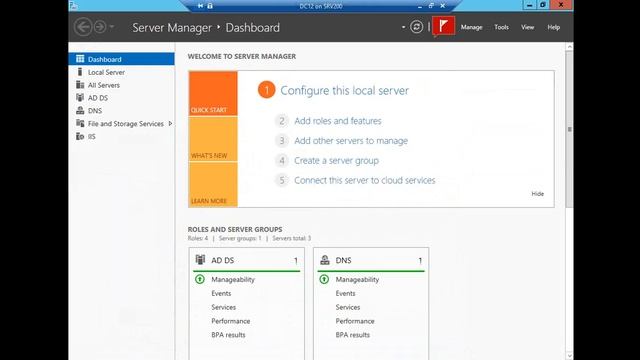Click the orange step 1 circle
Image resolution: width=640 pixels, height=360 pixels.
[267, 90]
